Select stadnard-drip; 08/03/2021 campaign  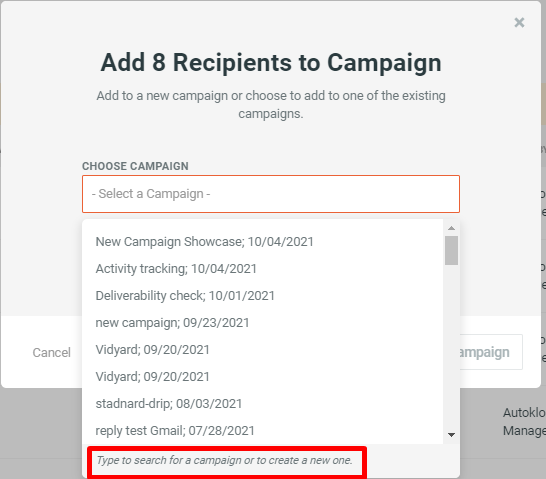(263, 404)
